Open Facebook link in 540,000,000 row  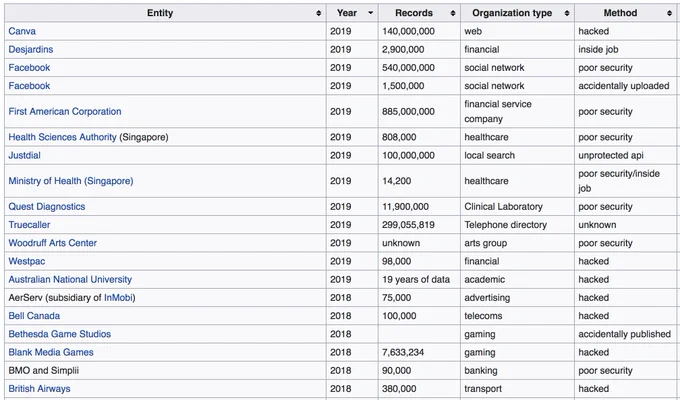tap(29, 68)
